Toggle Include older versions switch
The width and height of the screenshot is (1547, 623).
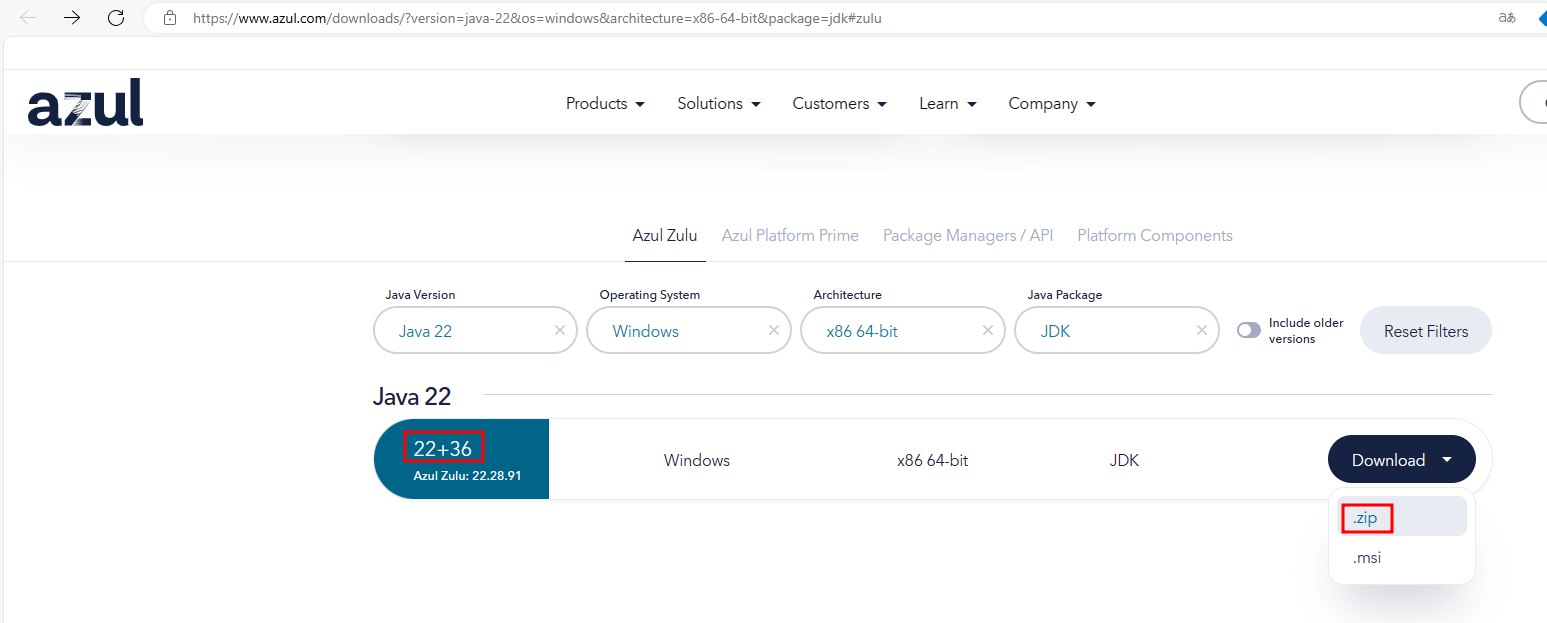coord(1249,330)
